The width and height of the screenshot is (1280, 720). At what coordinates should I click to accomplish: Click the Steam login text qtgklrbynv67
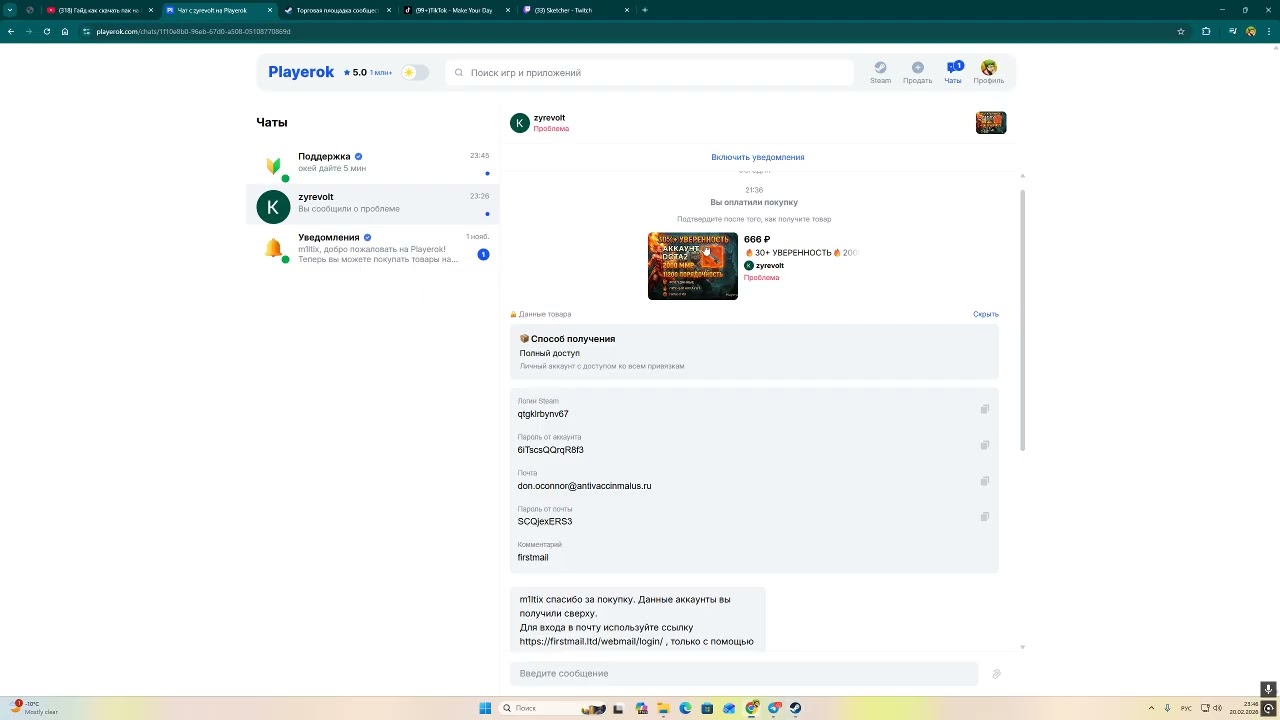(543, 414)
